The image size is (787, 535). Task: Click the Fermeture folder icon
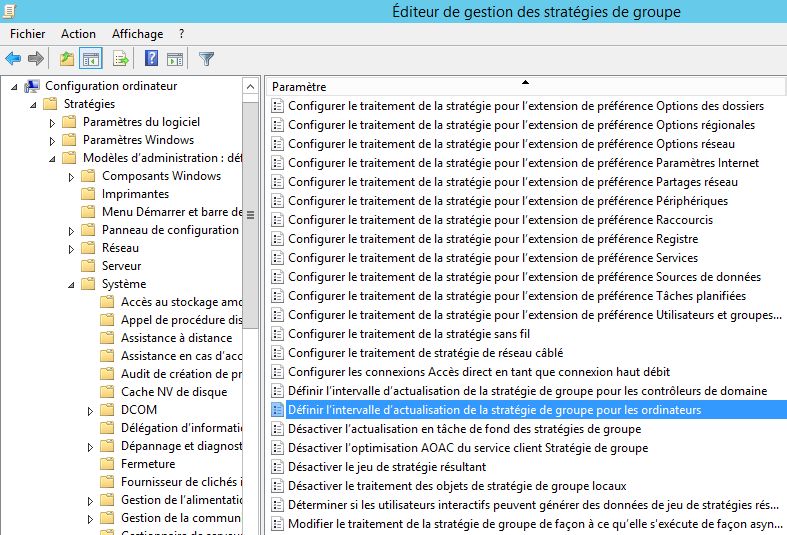[x=107, y=463]
